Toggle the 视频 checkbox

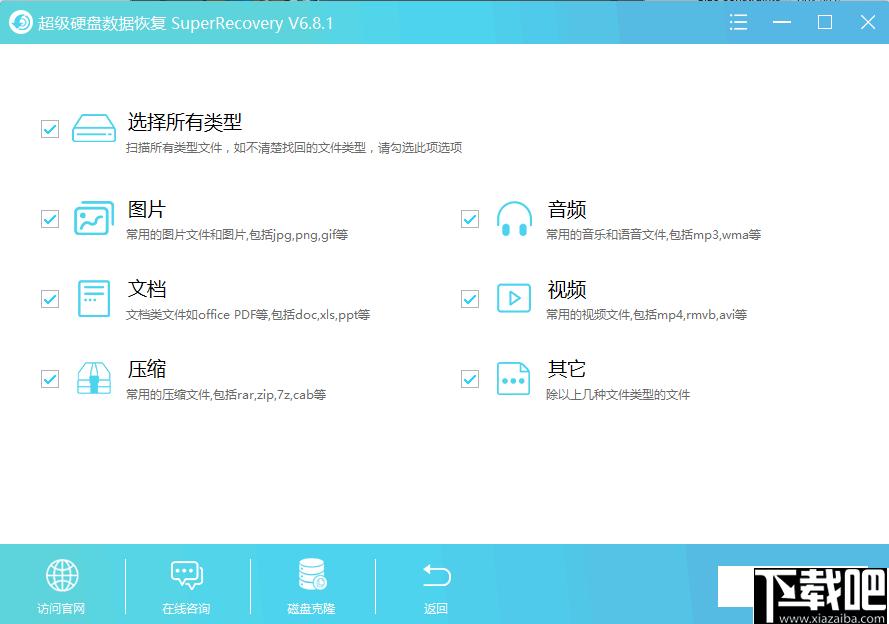coord(470,299)
